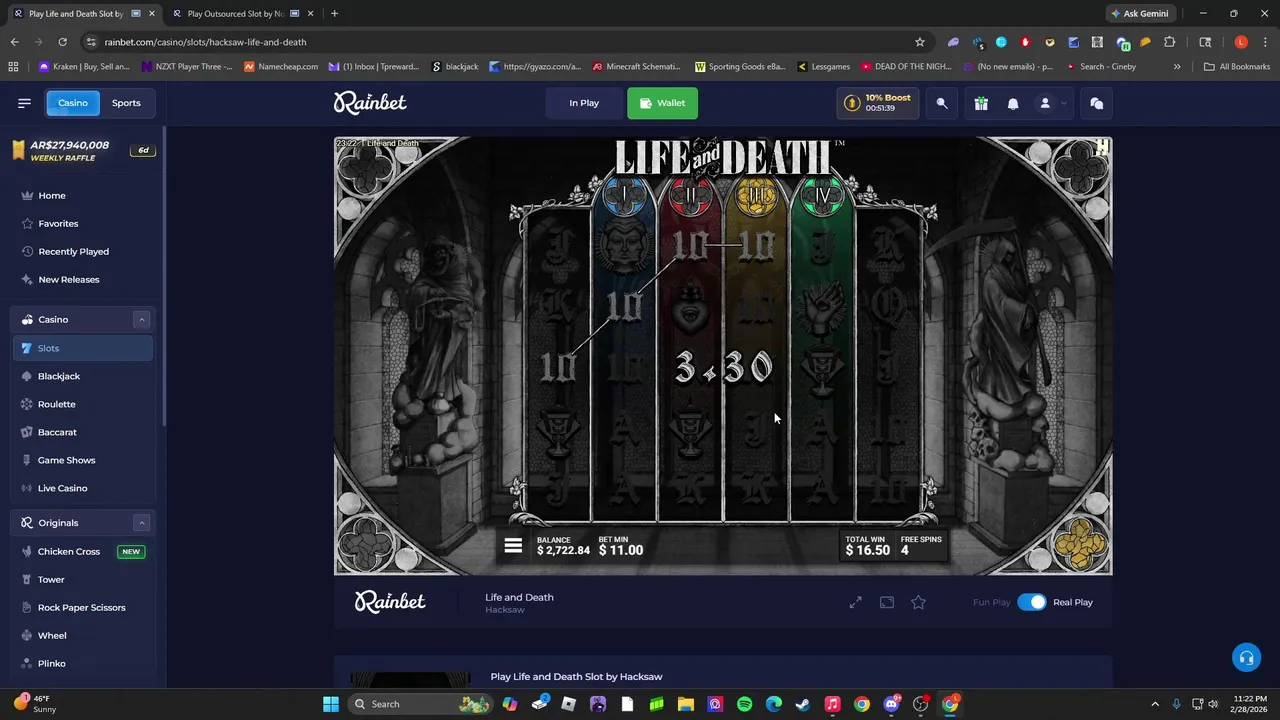Open Plinko original game
This screenshot has width=1280, height=720.
83,664
